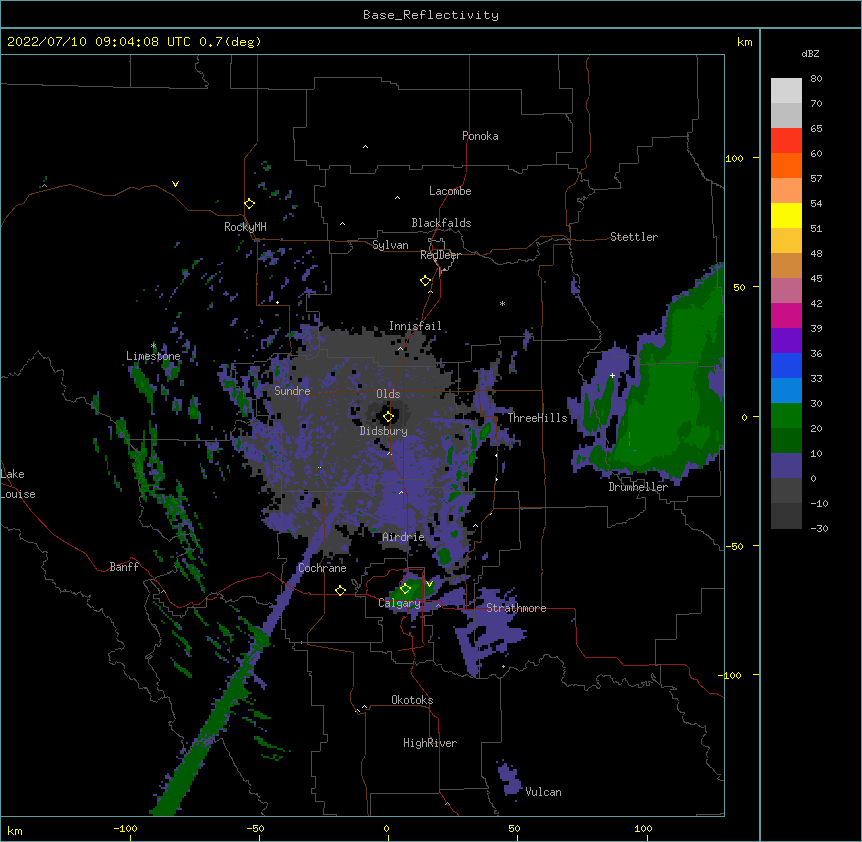
Task: Select the Vulcan city label
Action: point(543,792)
